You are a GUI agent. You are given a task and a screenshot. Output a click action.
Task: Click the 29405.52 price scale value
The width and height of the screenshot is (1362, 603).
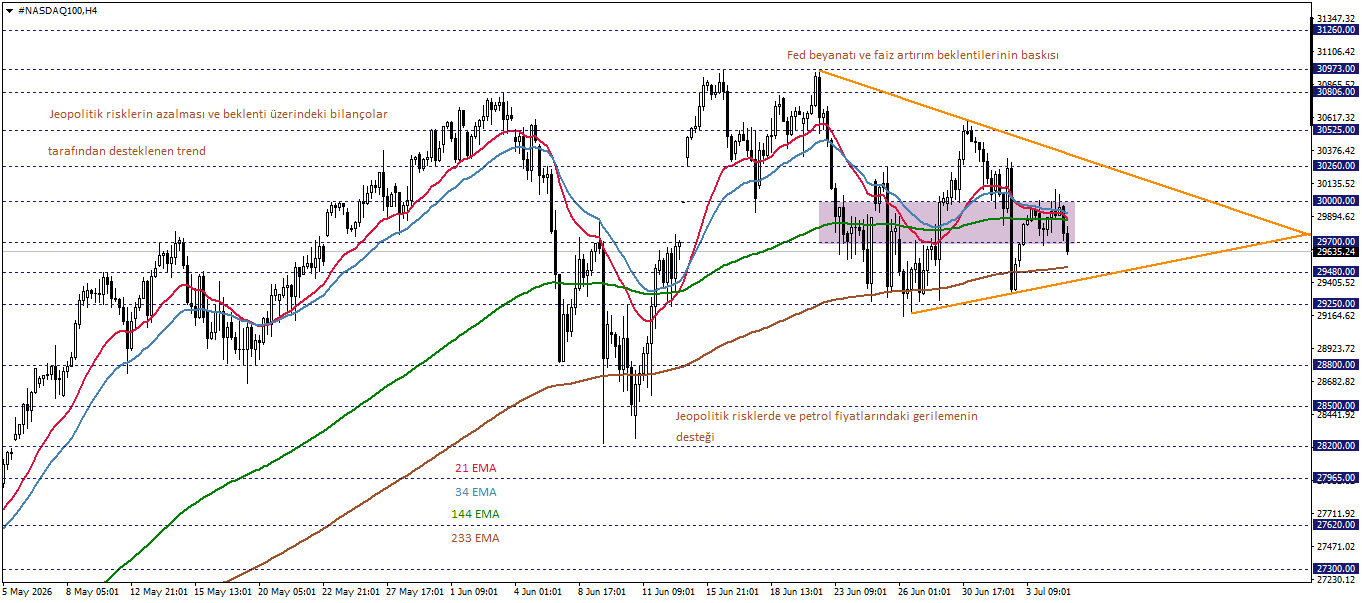[x=1336, y=283]
